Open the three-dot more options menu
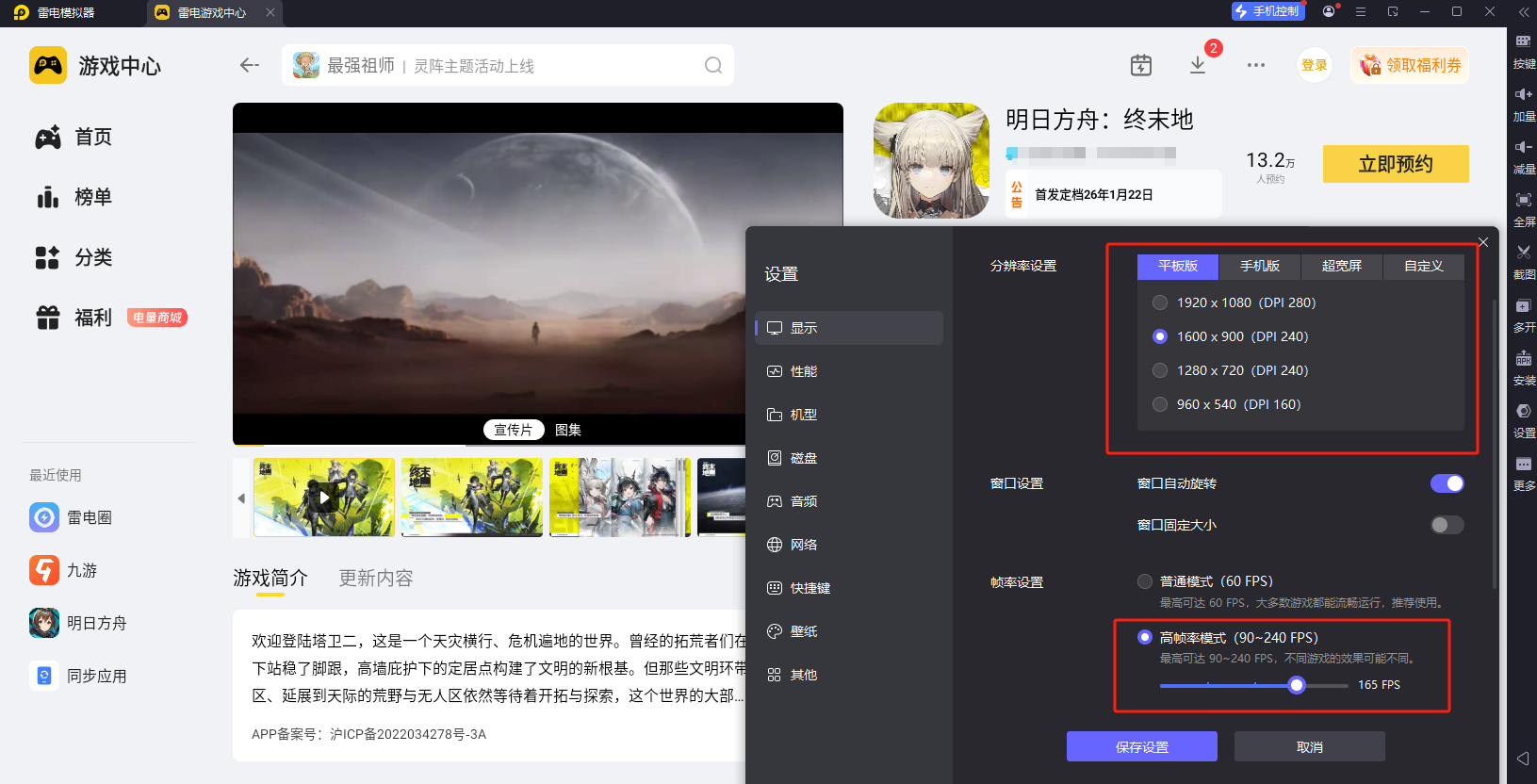The height and width of the screenshot is (784, 1537). (1255, 65)
